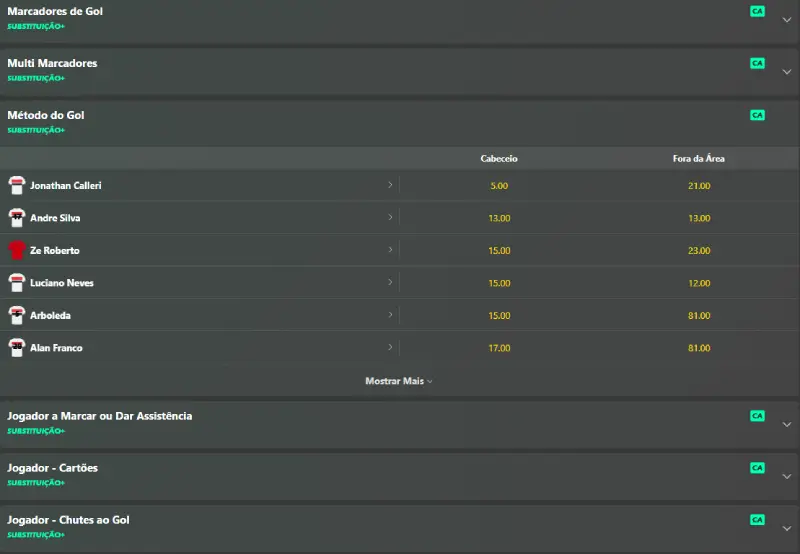Viewport: 800px width, 554px height.
Task: Click Ze Roberto's red jersey icon
Action: [x=17, y=250]
